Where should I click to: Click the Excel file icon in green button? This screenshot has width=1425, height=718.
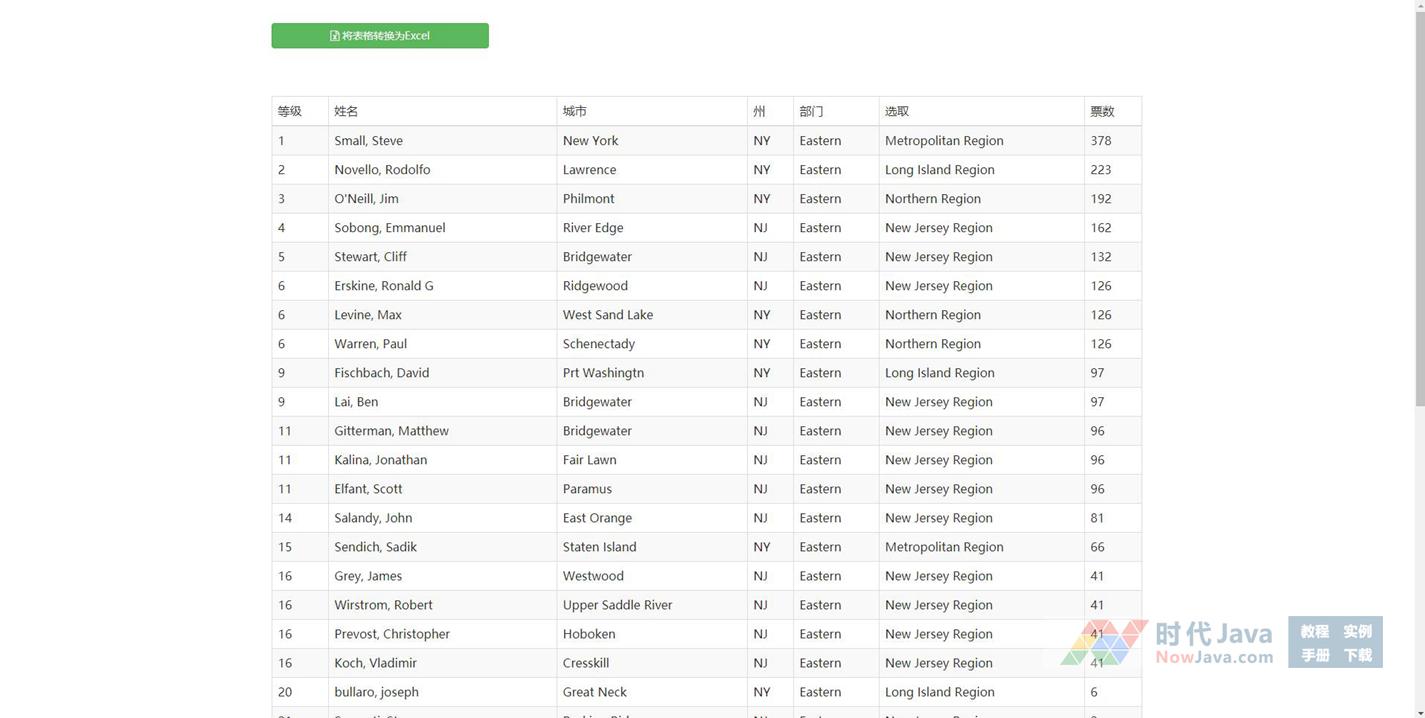[x=335, y=36]
